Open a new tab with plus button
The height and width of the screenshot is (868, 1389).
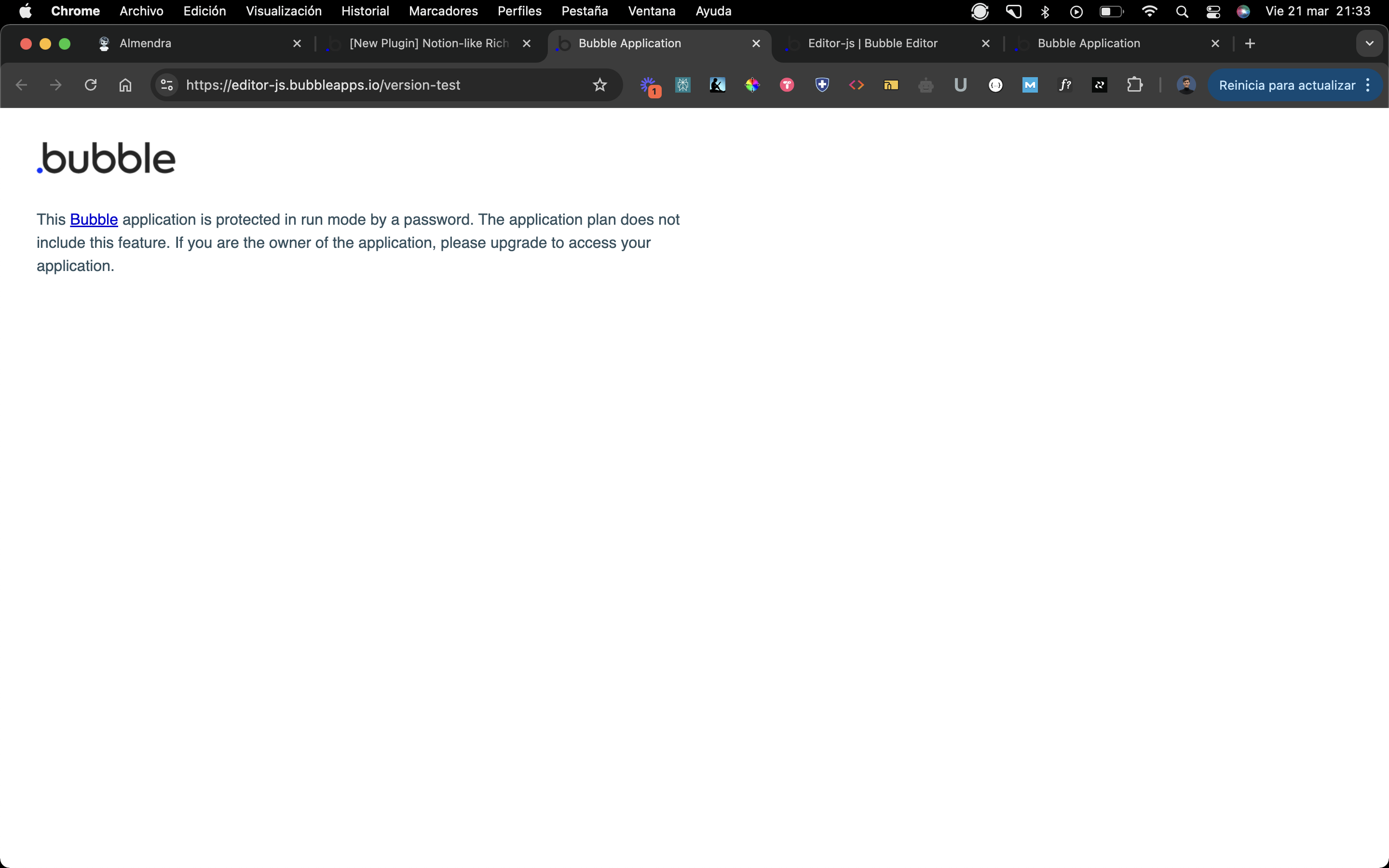pos(1250,43)
